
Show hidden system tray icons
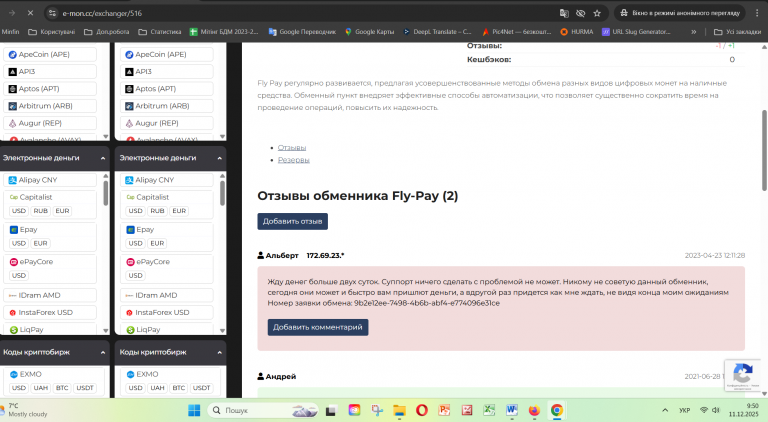tap(665, 410)
